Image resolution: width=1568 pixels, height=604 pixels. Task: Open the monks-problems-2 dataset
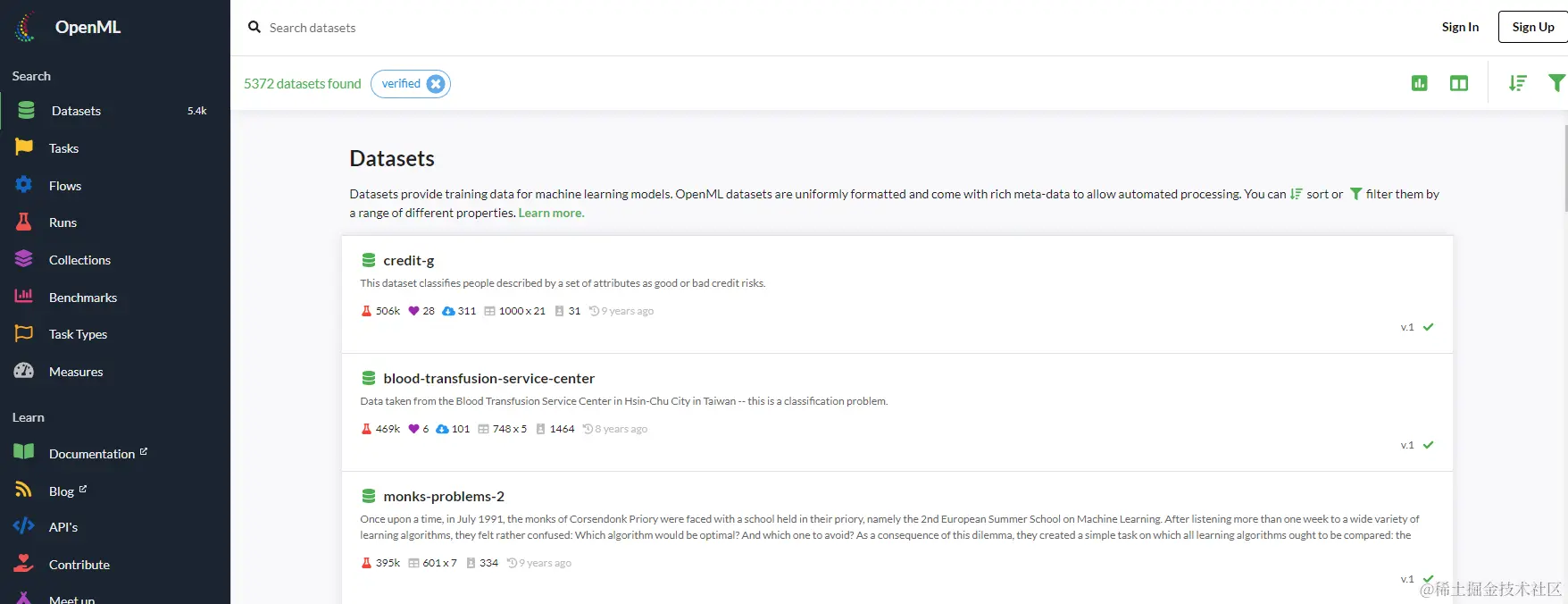point(444,496)
